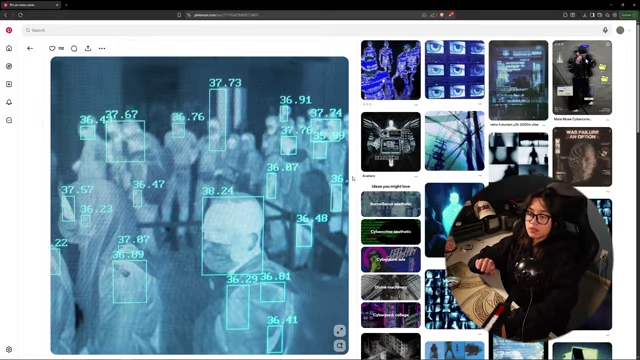Expand the account menu chevron beside the avatar
Viewport: 640px width, 360px height.
629,30
